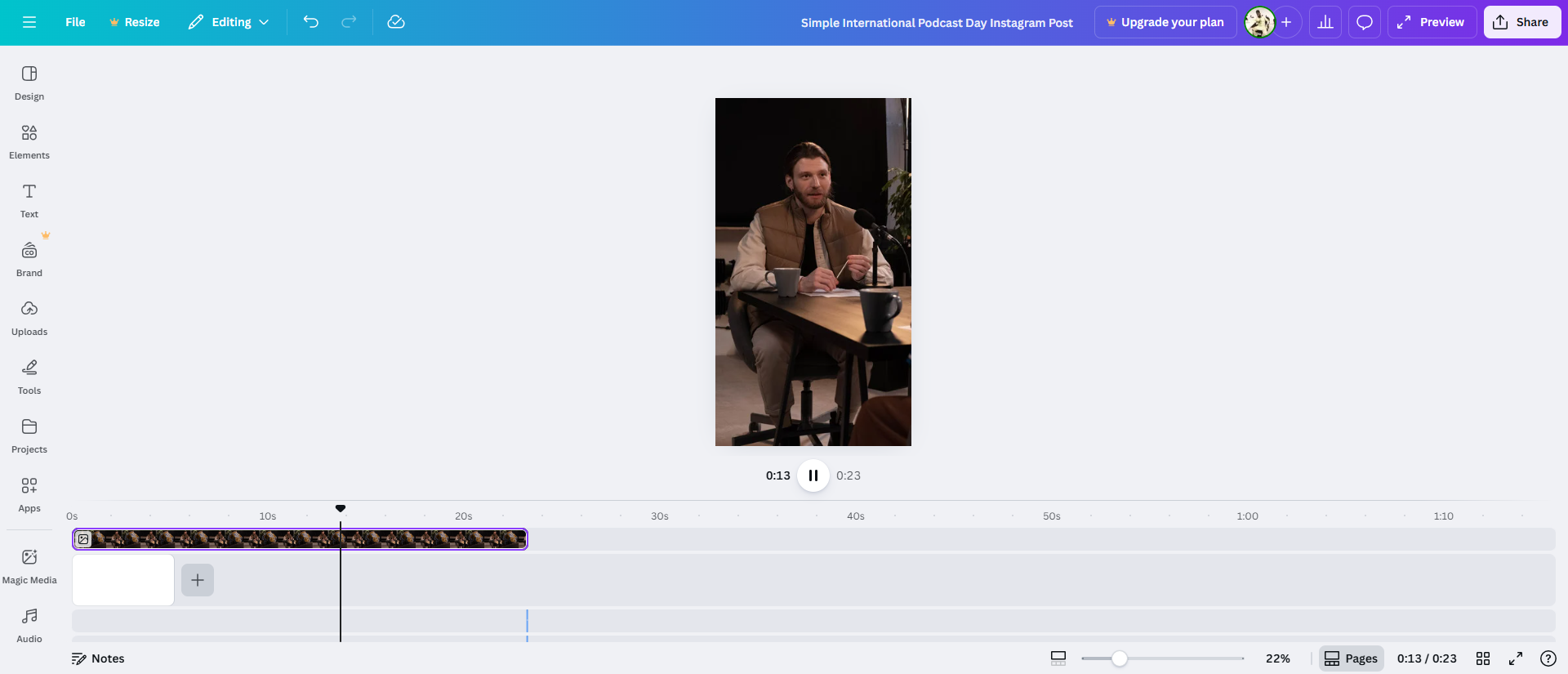Check cloud save status icon
Screen dimensions: 1568x674
point(396,22)
